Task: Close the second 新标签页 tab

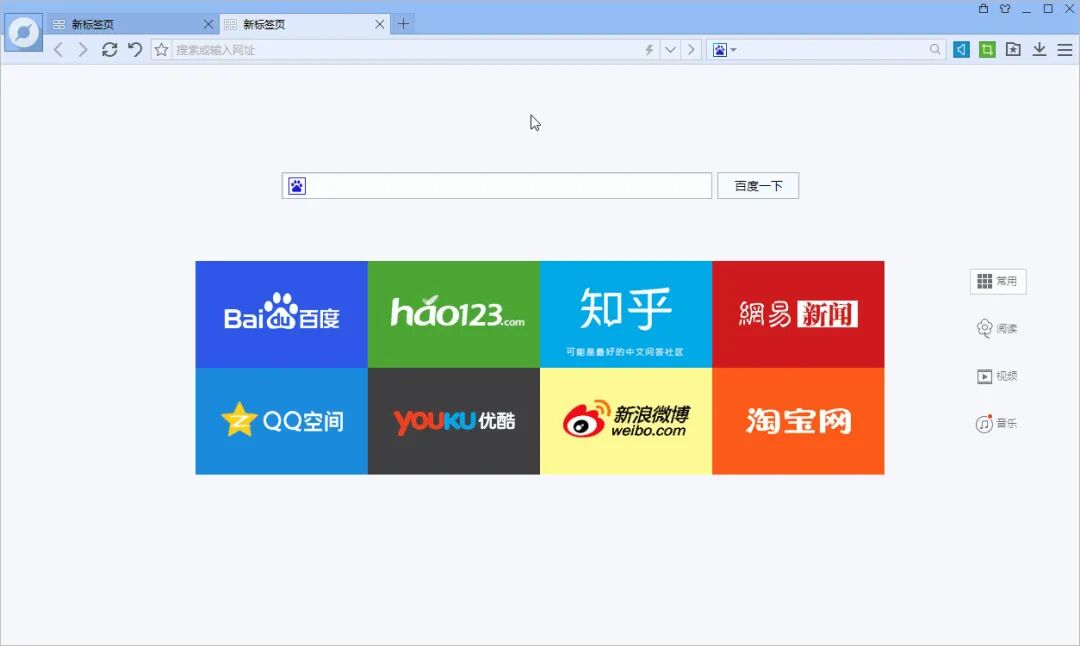Action: tap(380, 24)
